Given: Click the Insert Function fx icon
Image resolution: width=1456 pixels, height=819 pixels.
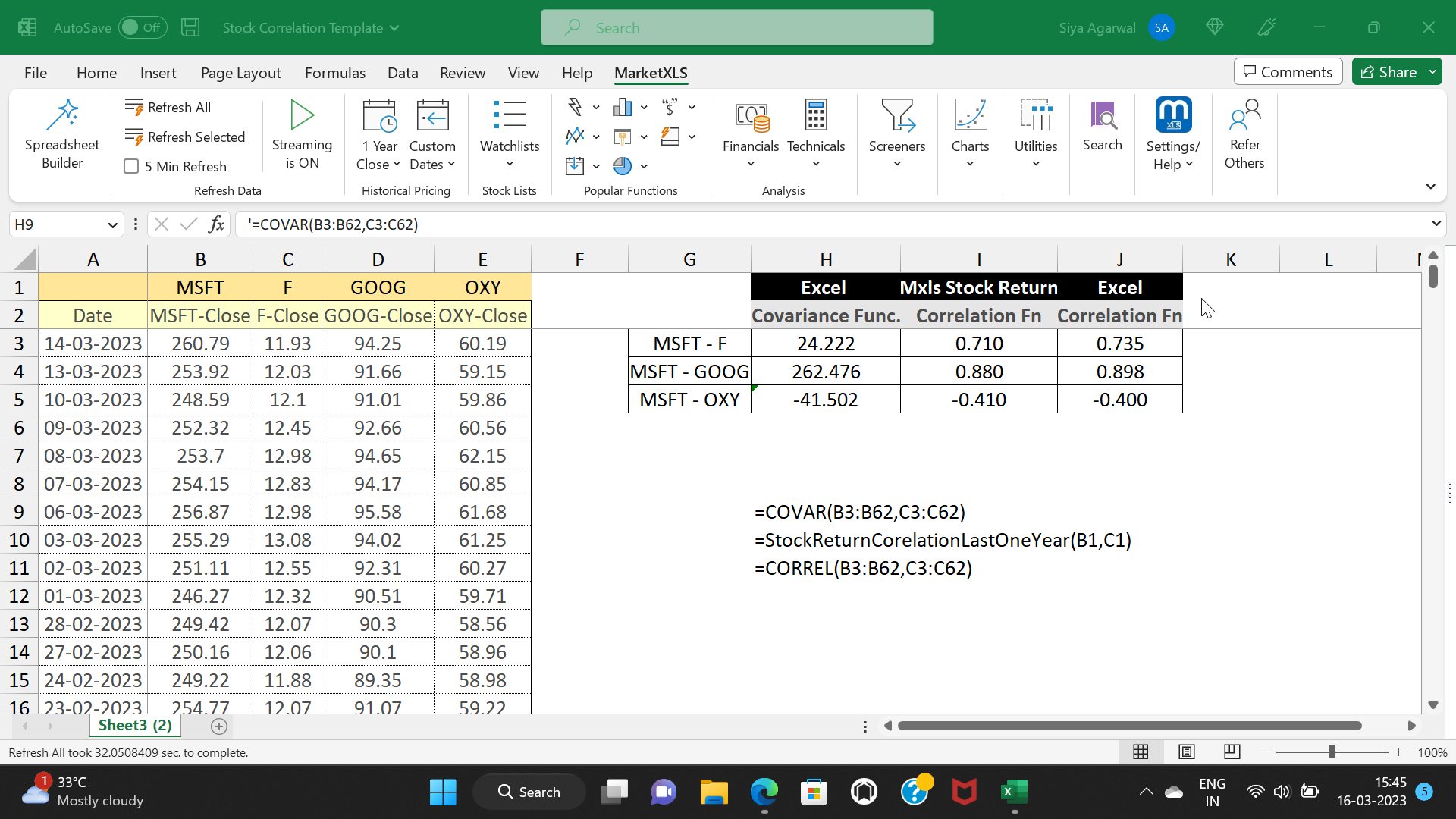Looking at the screenshot, I should (217, 224).
